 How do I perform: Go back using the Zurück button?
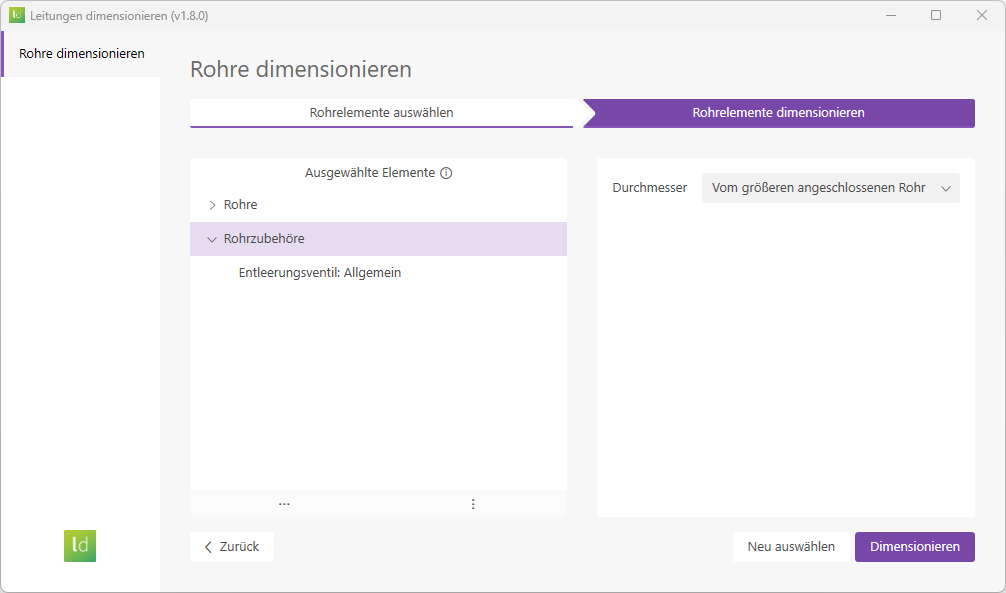point(231,547)
